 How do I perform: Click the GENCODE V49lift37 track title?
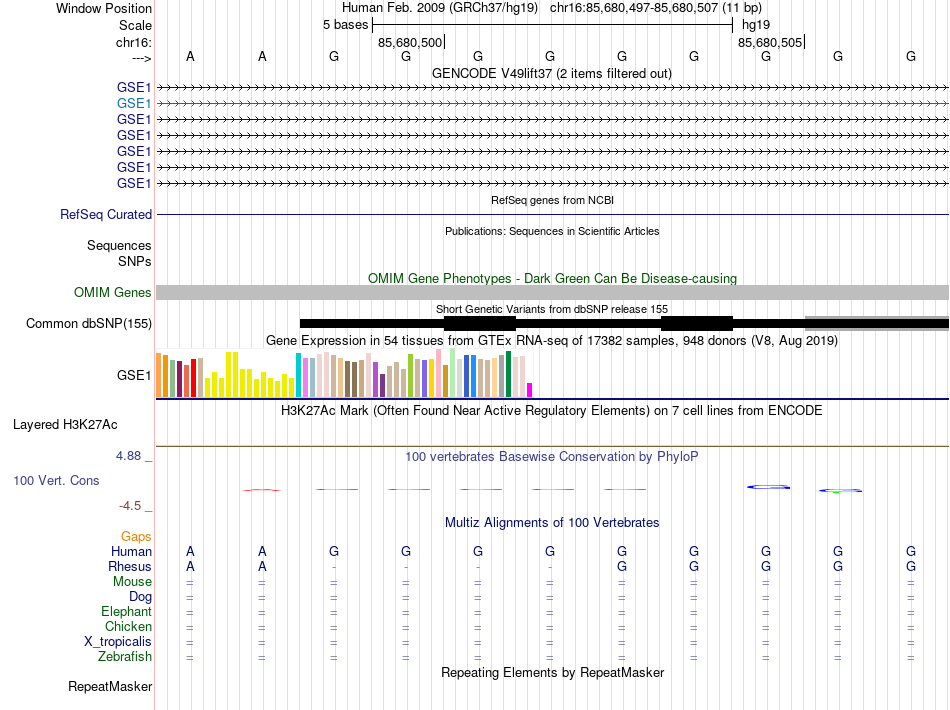tap(552, 74)
